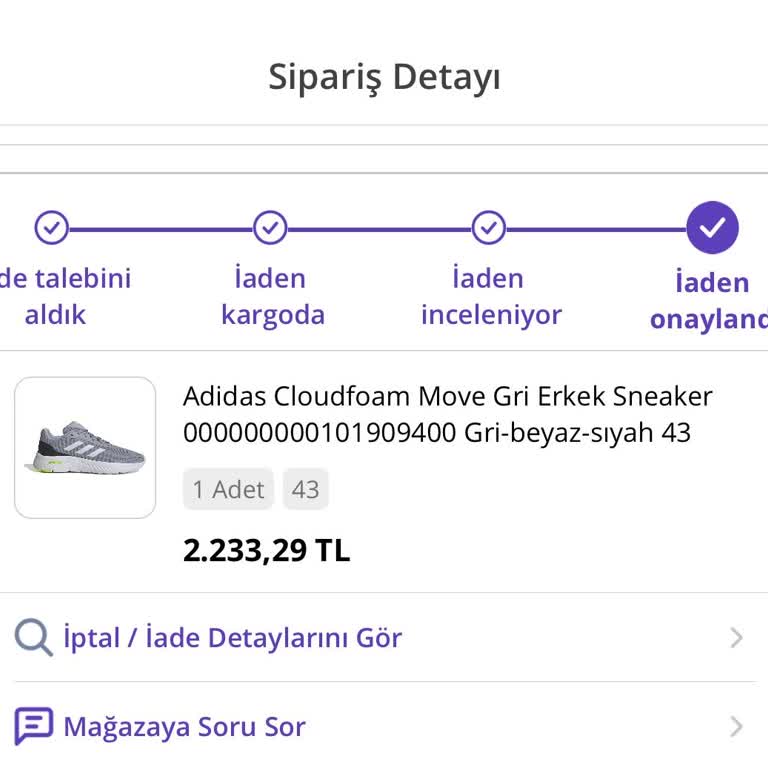Viewport: 768px width, 768px height.
Task: Expand Mağazaya Soru Sor chevron arrow
Action: 736,727
